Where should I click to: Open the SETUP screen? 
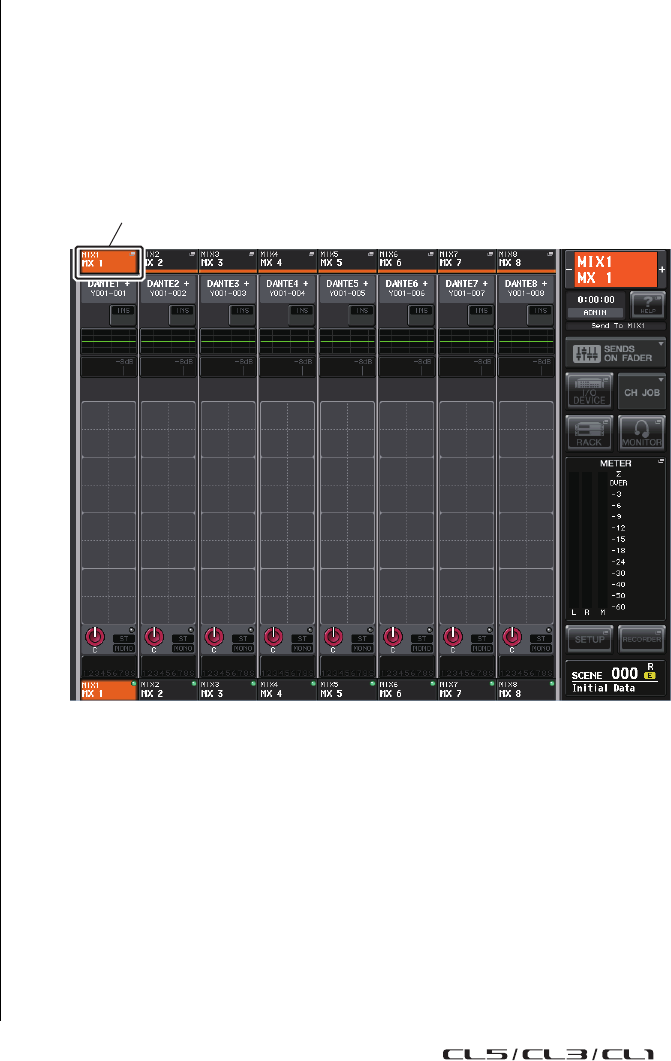589,639
